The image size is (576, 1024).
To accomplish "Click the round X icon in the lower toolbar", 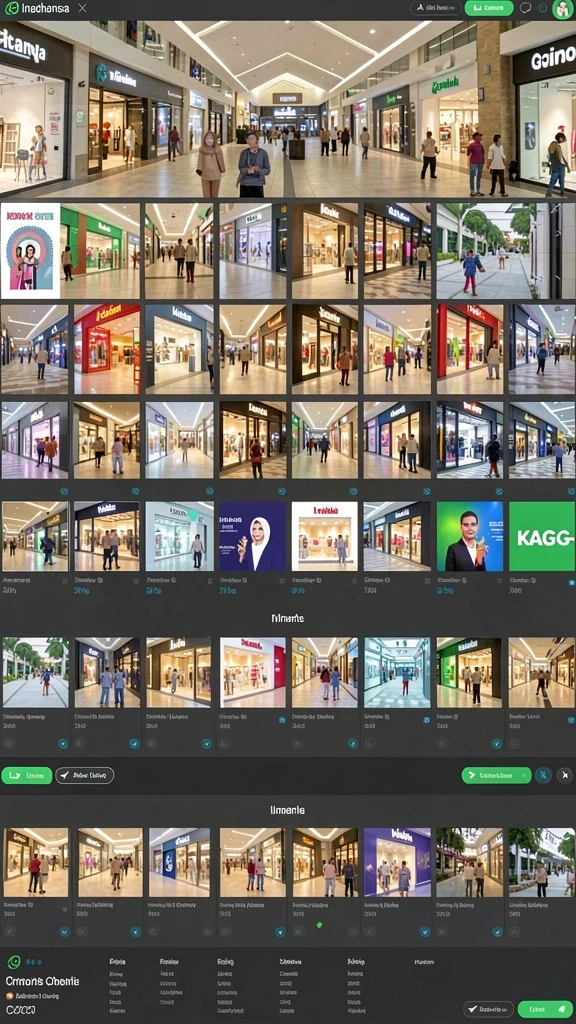I will (x=565, y=775).
